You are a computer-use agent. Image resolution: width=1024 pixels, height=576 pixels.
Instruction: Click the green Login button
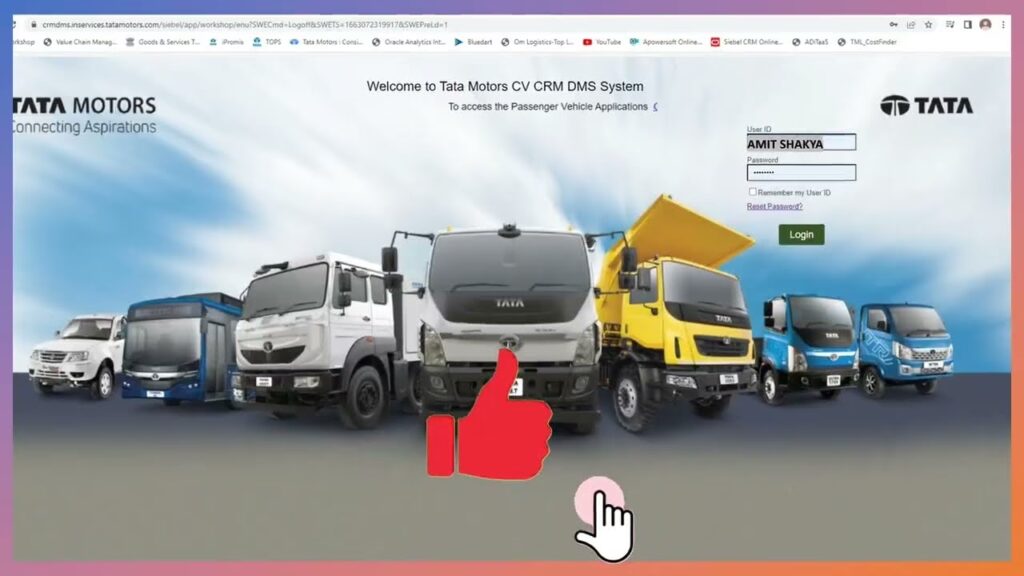click(x=801, y=234)
